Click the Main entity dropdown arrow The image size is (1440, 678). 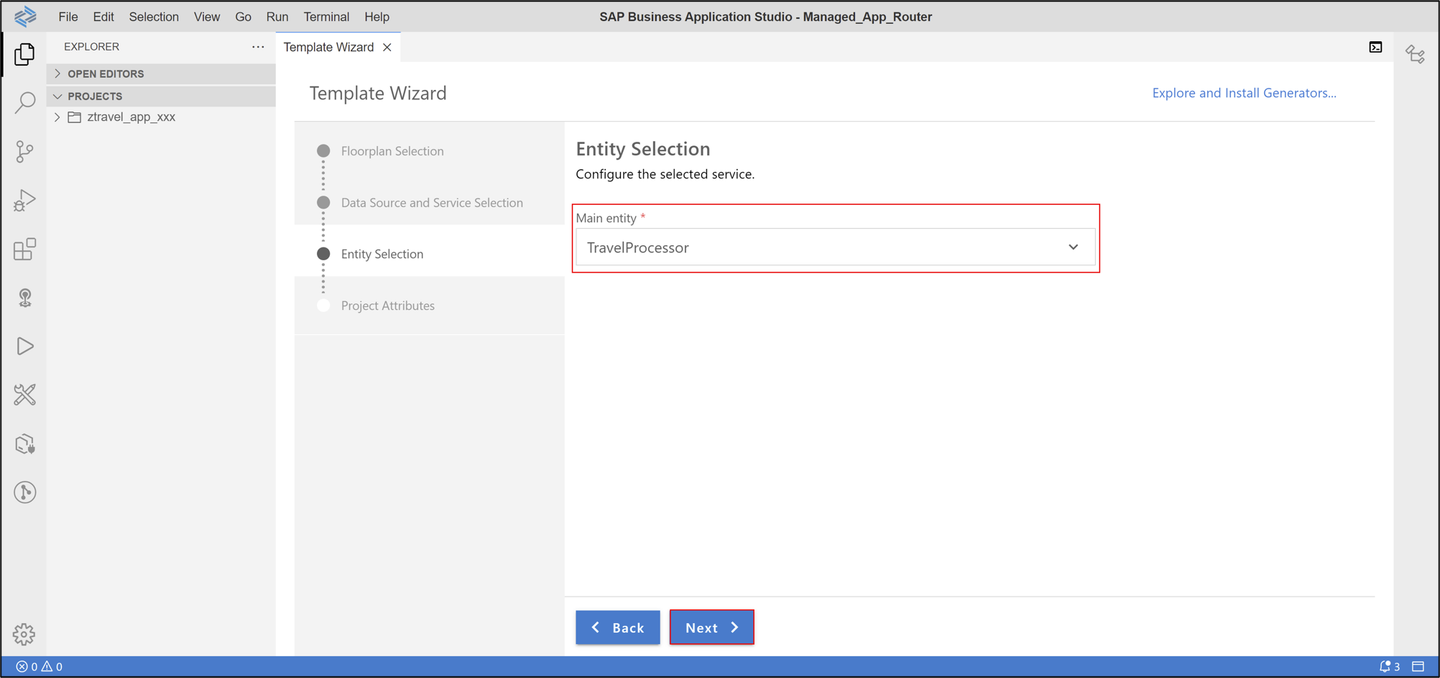pyautogui.click(x=1073, y=247)
